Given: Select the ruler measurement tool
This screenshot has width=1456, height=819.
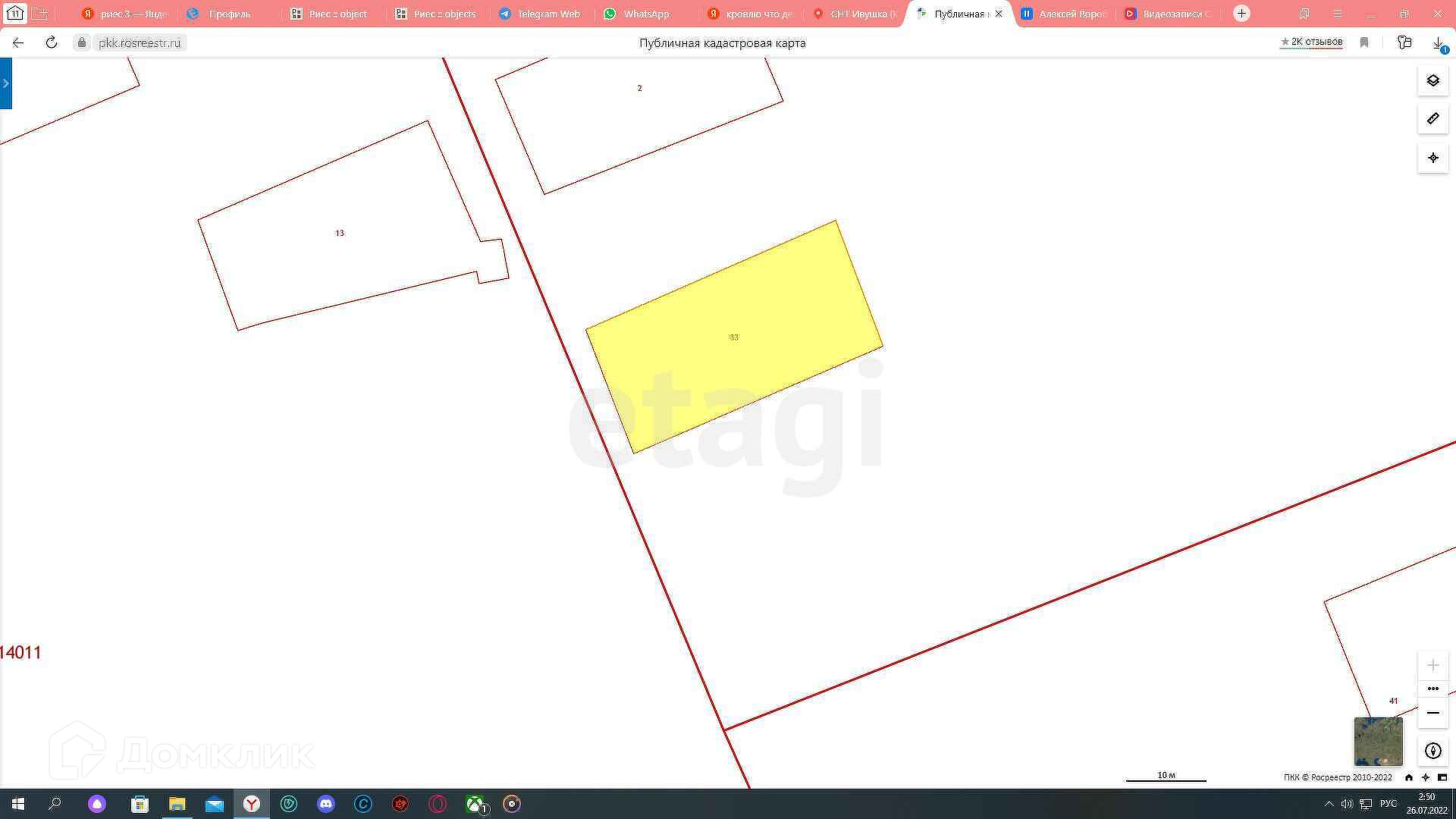Looking at the screenshot, I should coord(1432,118).
